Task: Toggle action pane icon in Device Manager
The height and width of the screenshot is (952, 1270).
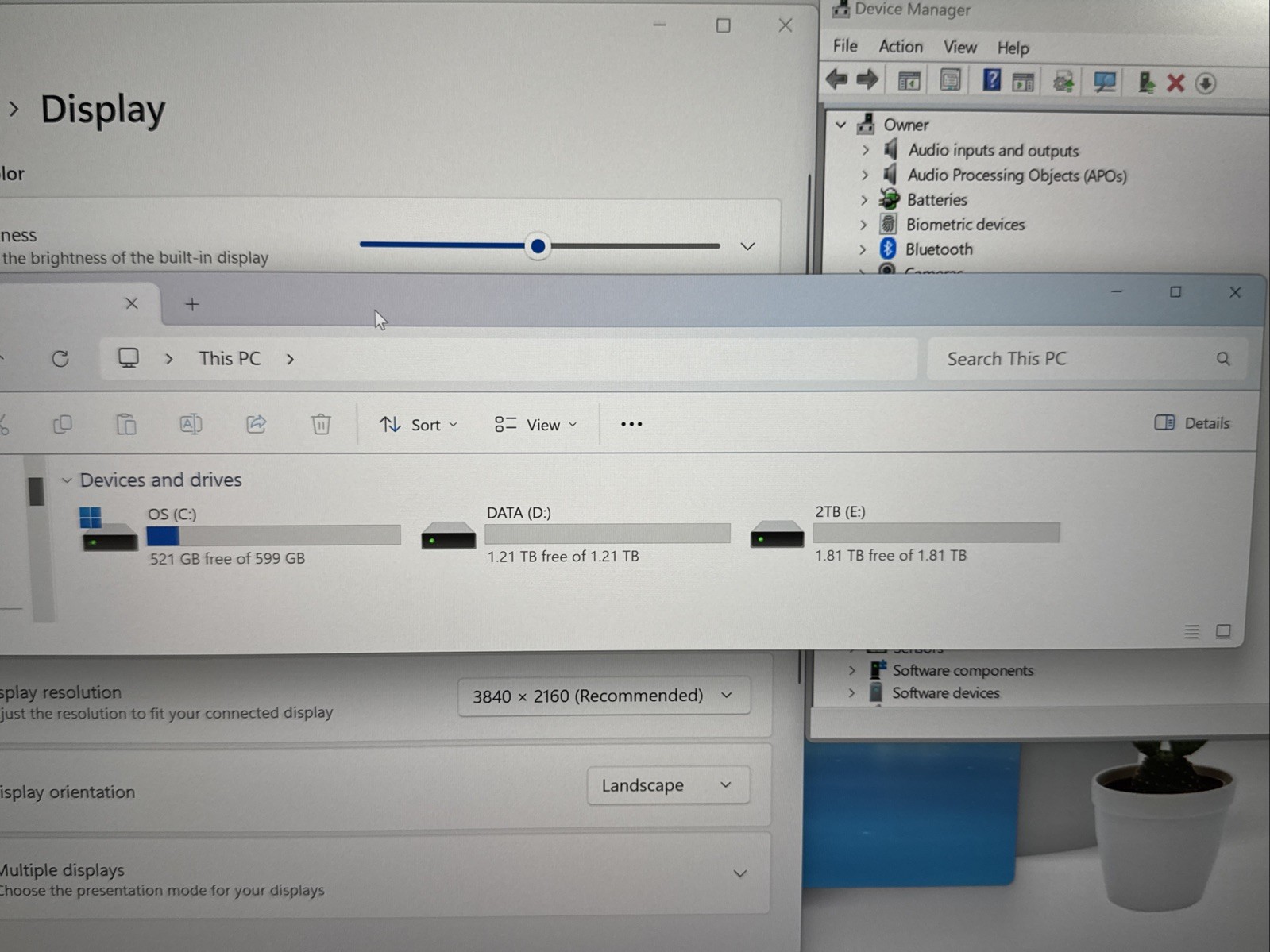Action: pyautogui.click(x=1023, y=81)
